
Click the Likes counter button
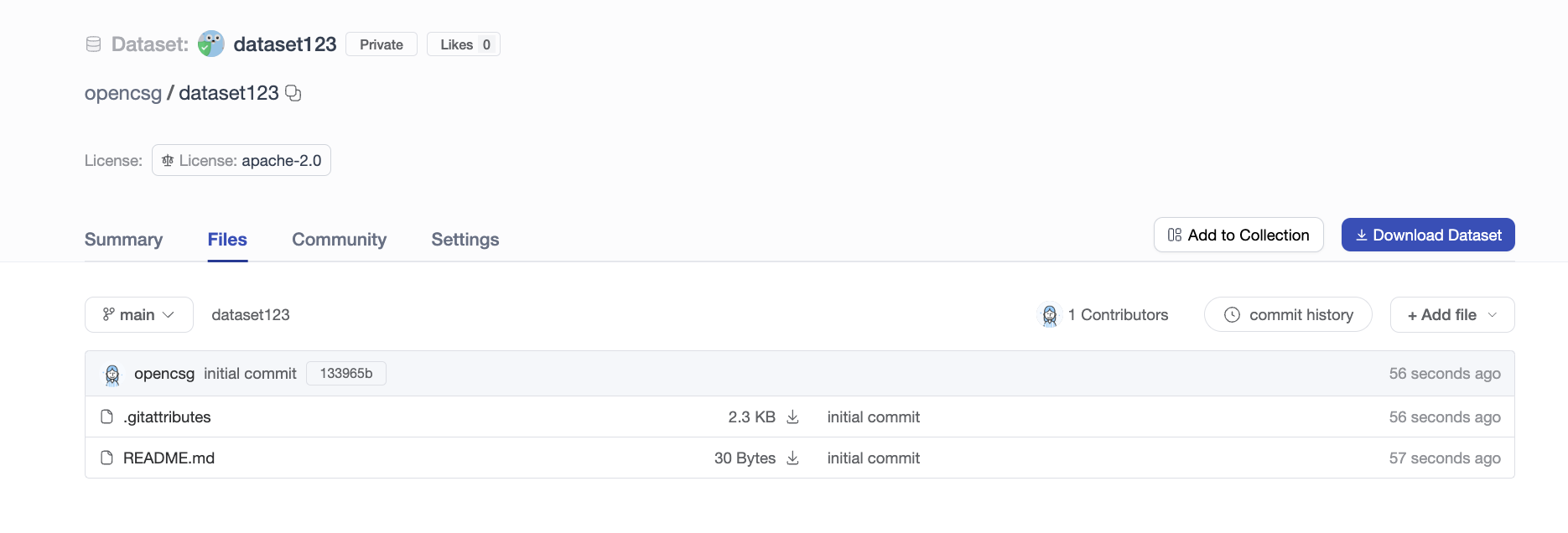464,44
